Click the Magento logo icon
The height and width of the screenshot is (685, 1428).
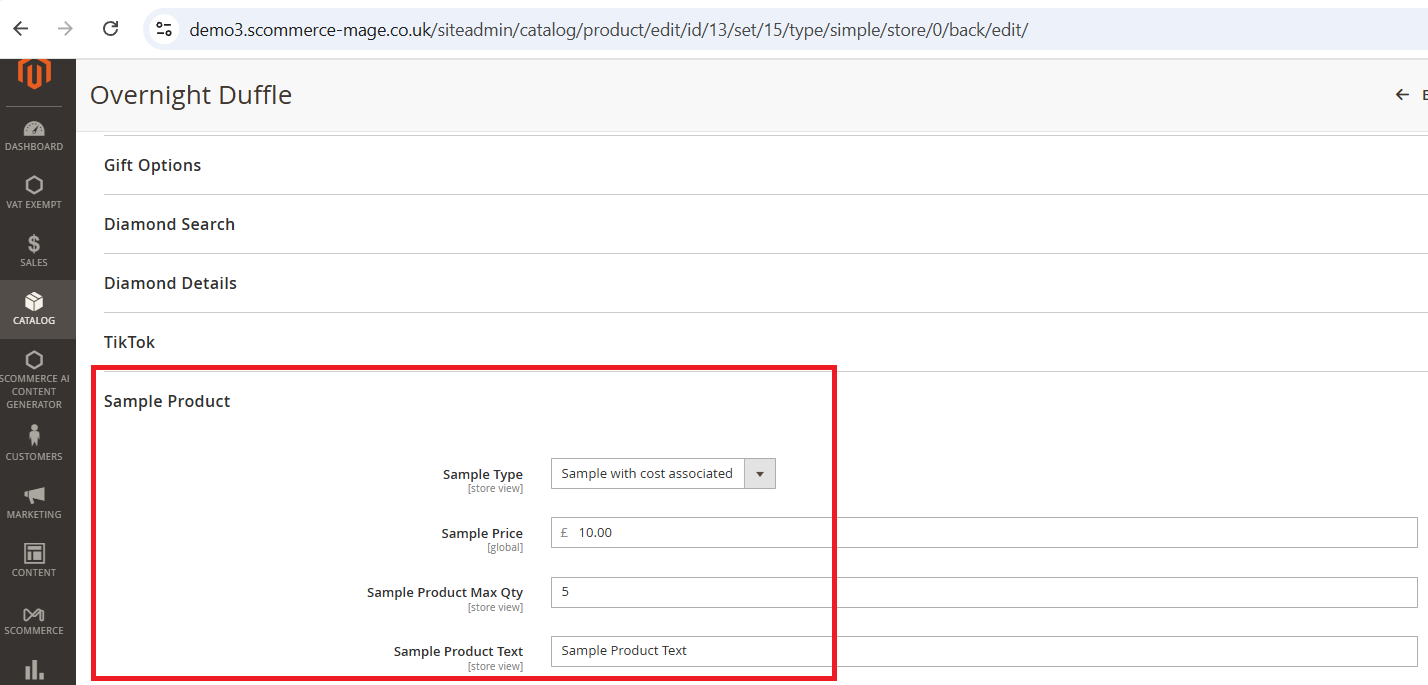(34, 75)
